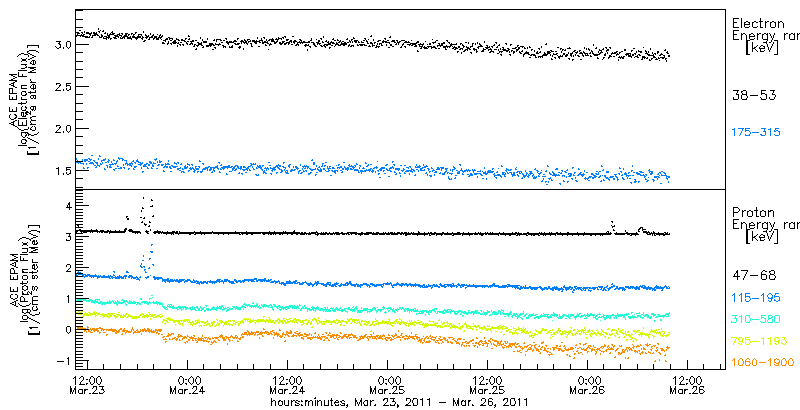Click the 38-53 electron energy legend label
800x410 pixels.
pos(754,95)
